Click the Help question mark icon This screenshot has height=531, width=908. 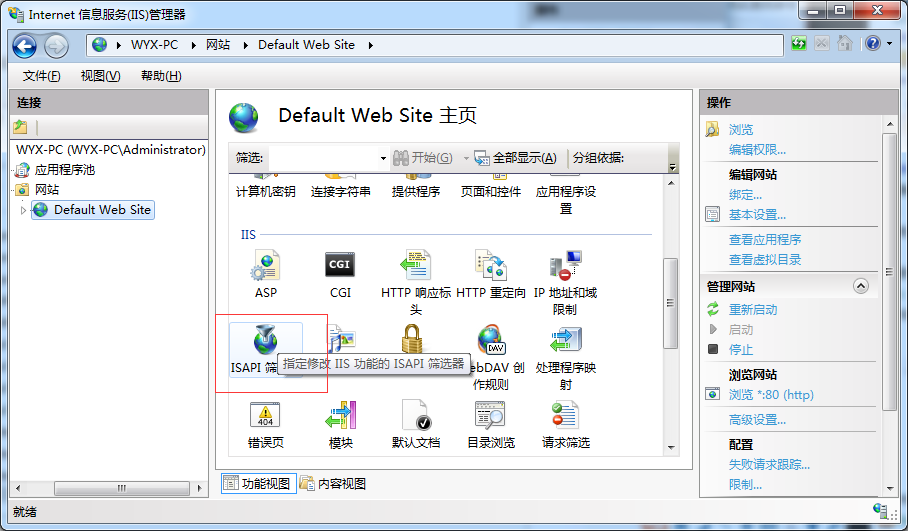click(873, 43)
